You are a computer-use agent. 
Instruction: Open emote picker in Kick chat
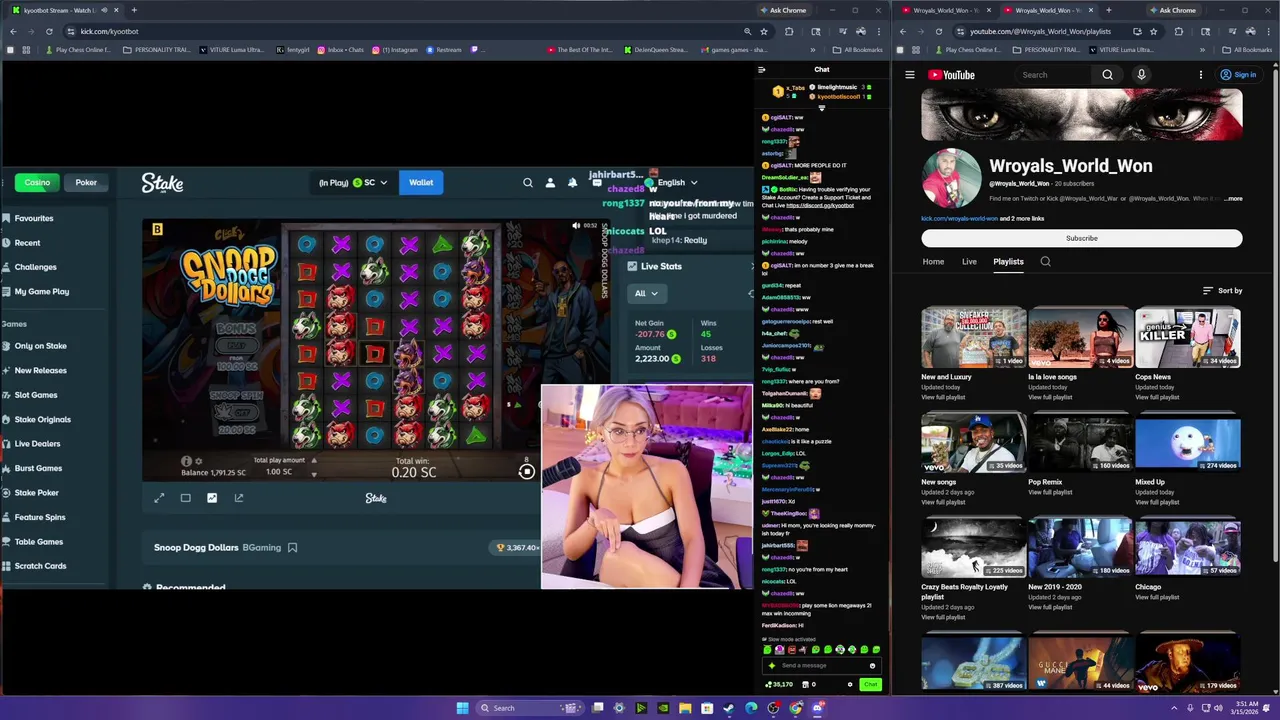point(872,666)
